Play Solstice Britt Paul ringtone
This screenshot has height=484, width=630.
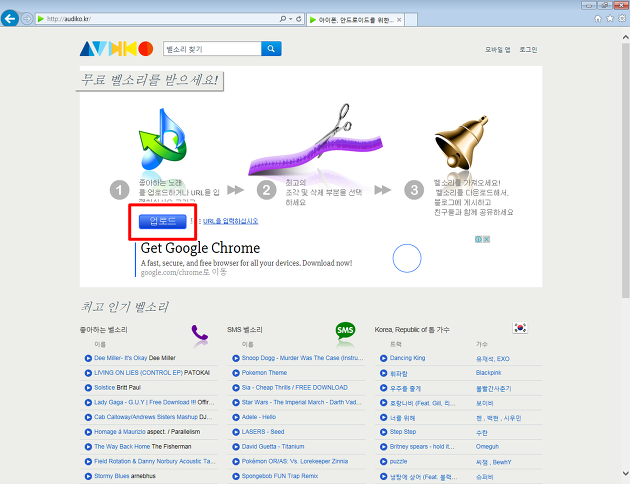coord(88,388)
